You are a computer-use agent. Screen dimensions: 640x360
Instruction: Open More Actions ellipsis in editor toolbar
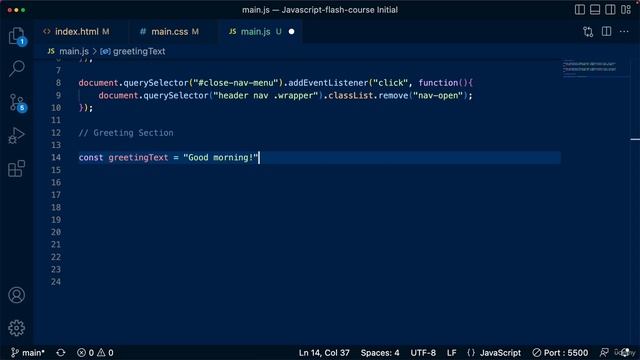(x=624, y=31)
